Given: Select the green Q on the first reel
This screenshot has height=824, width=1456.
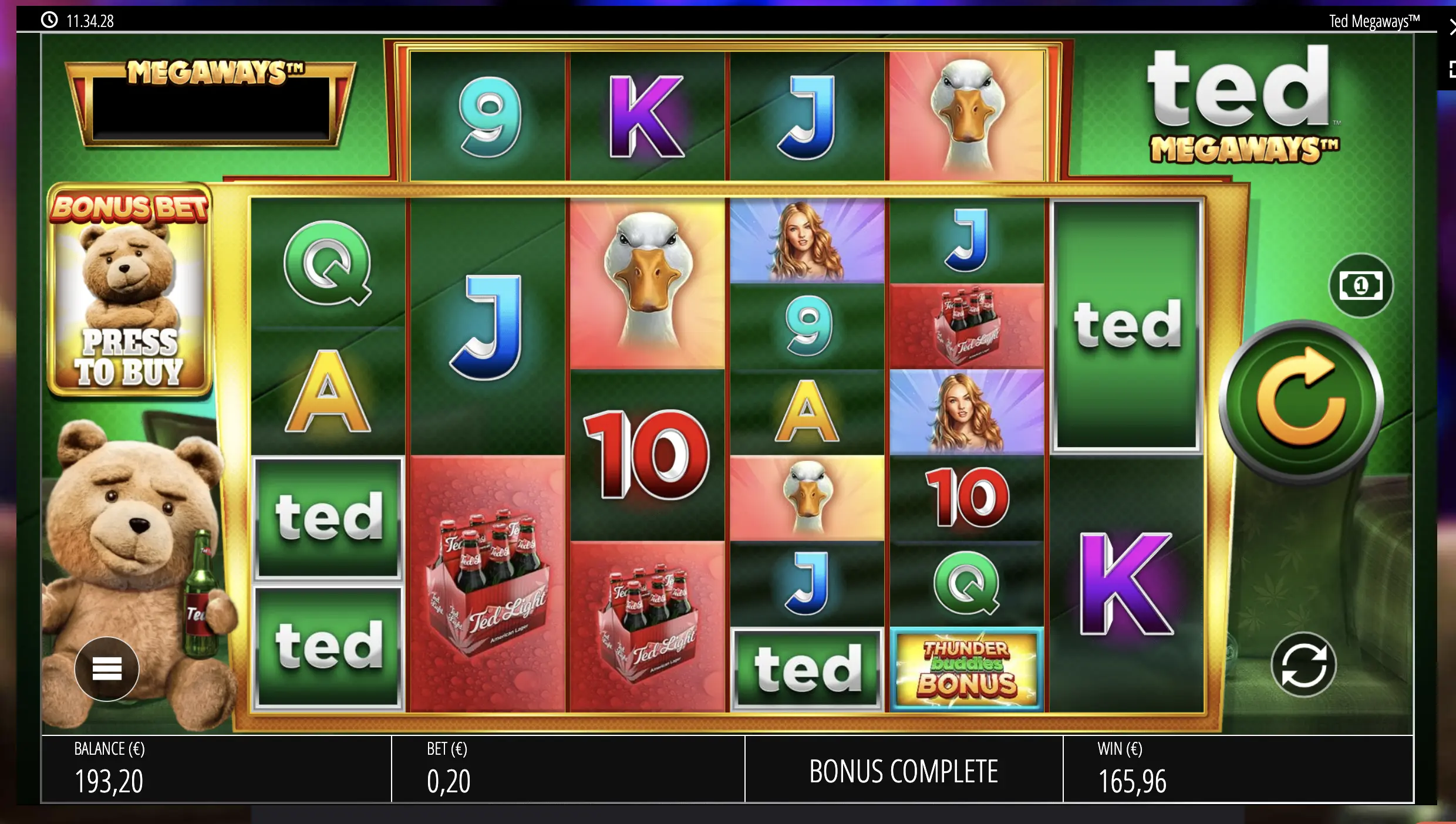Looking at the screenshot, I should coord(327,263).
